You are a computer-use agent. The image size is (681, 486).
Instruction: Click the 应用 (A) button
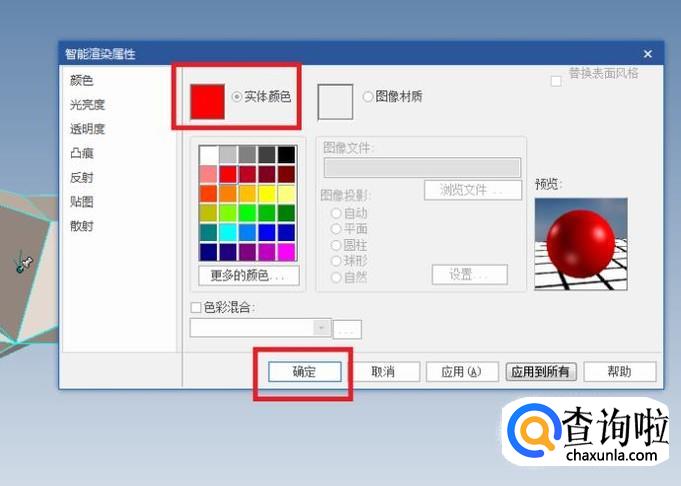coord(462,372)
